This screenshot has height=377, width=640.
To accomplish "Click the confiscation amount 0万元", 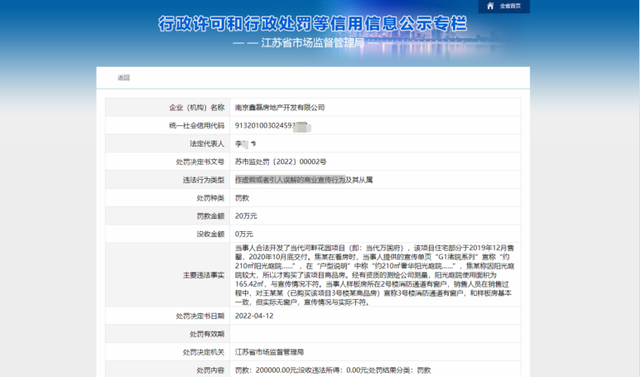I will pos(244,234).
